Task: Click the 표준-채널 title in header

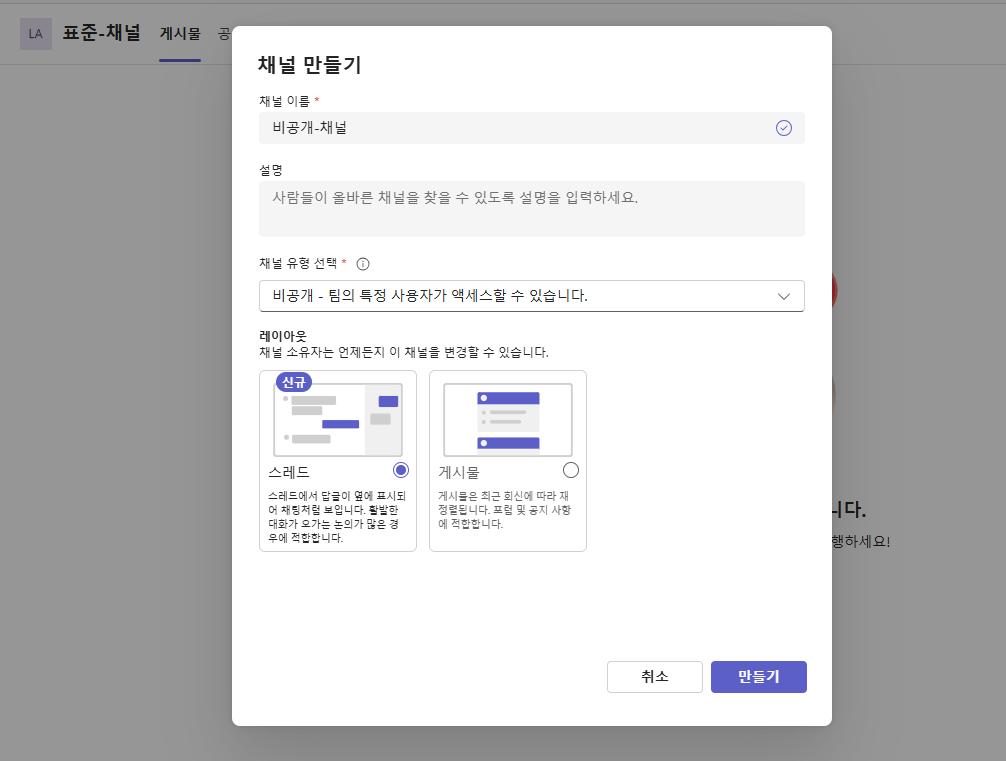Action: (x=101, y=33)
